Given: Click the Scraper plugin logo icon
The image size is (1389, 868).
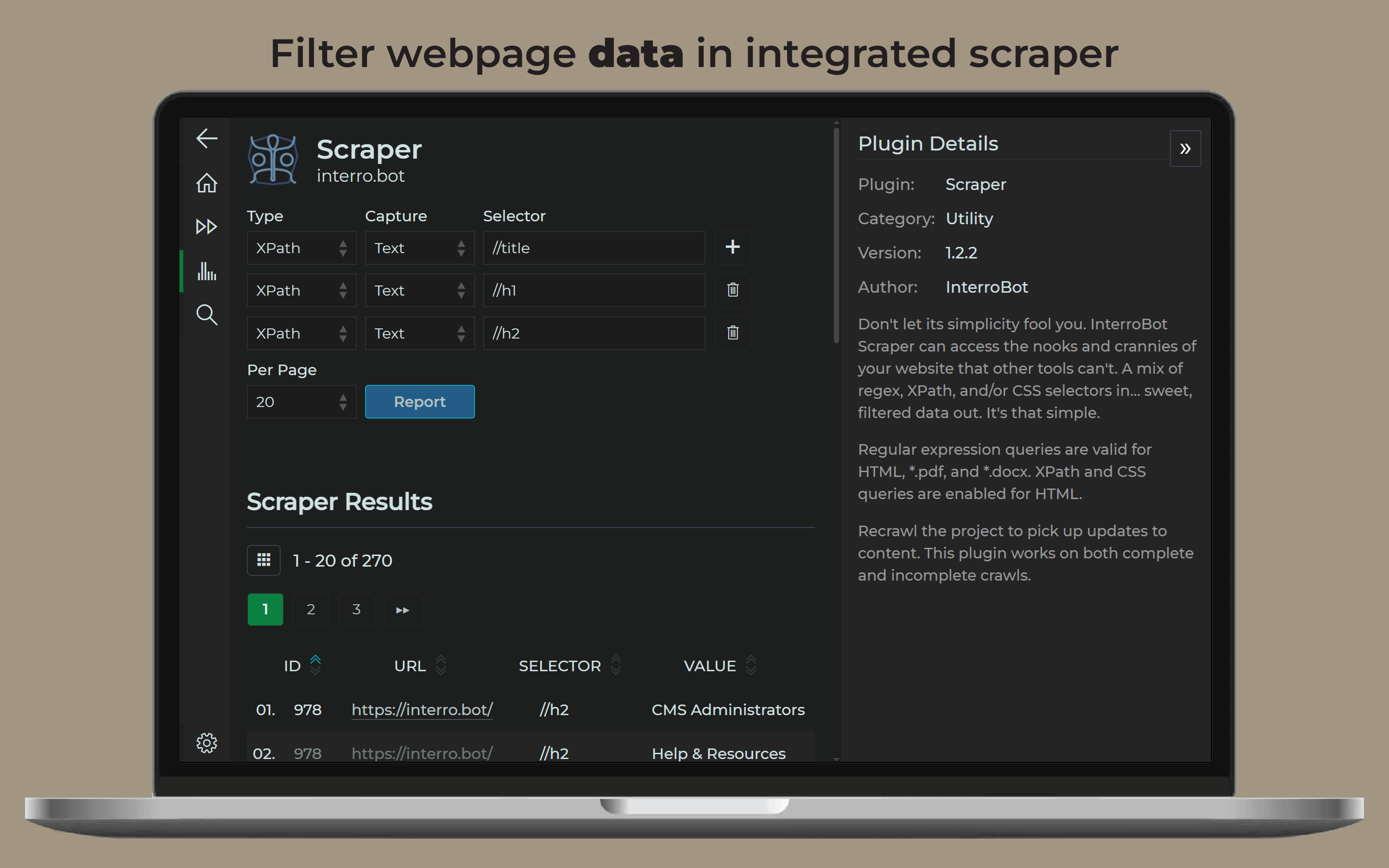Looking at the screenshot, I should (273, 160).
